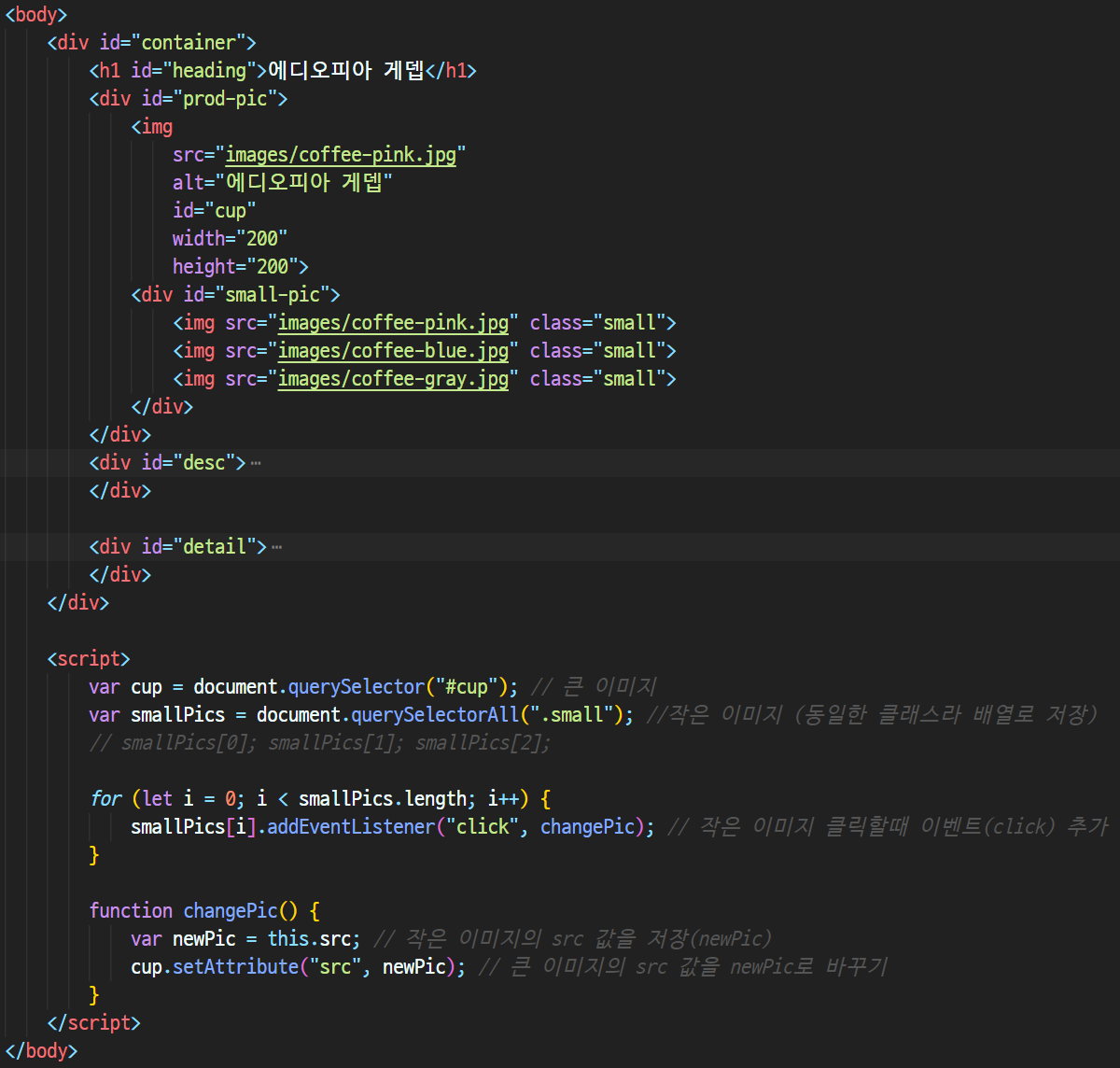Click the querySelectorAll method call
The image size is (1120, 1068).
click(435, 715)
